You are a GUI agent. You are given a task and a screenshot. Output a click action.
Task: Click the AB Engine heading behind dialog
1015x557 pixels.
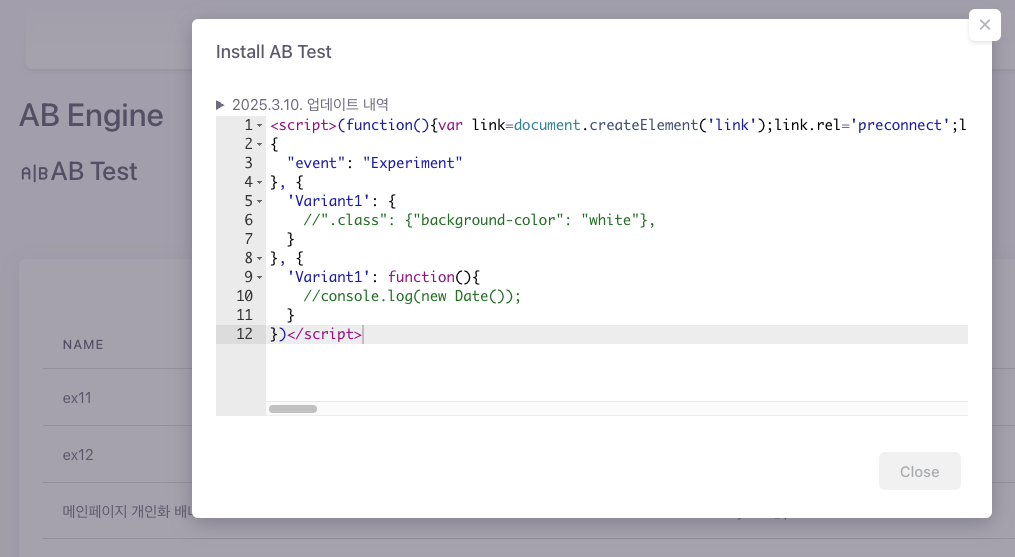[91, 116]
